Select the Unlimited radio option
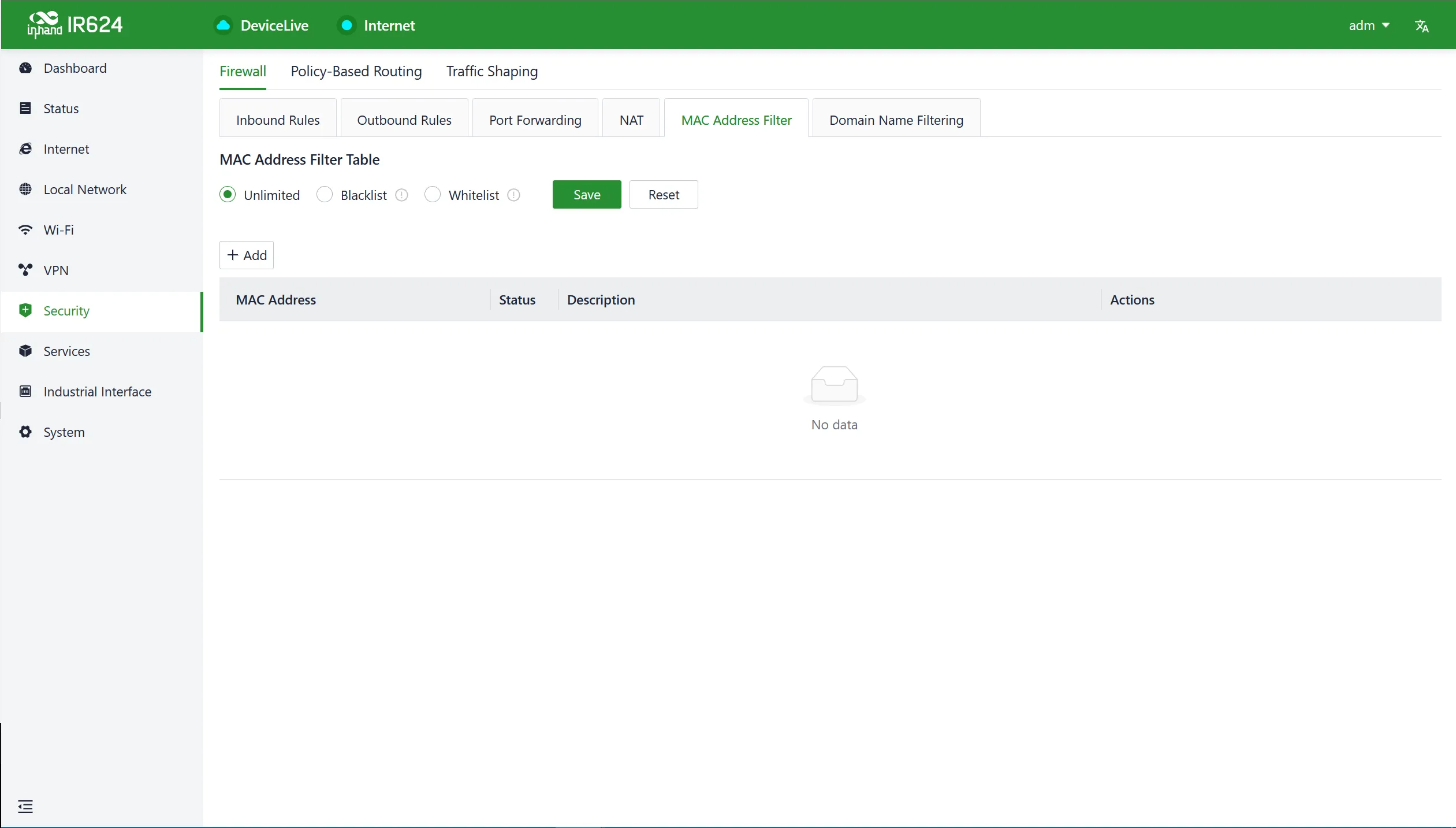Viewport: 1456px width, 828px height. tap(228, 195)
